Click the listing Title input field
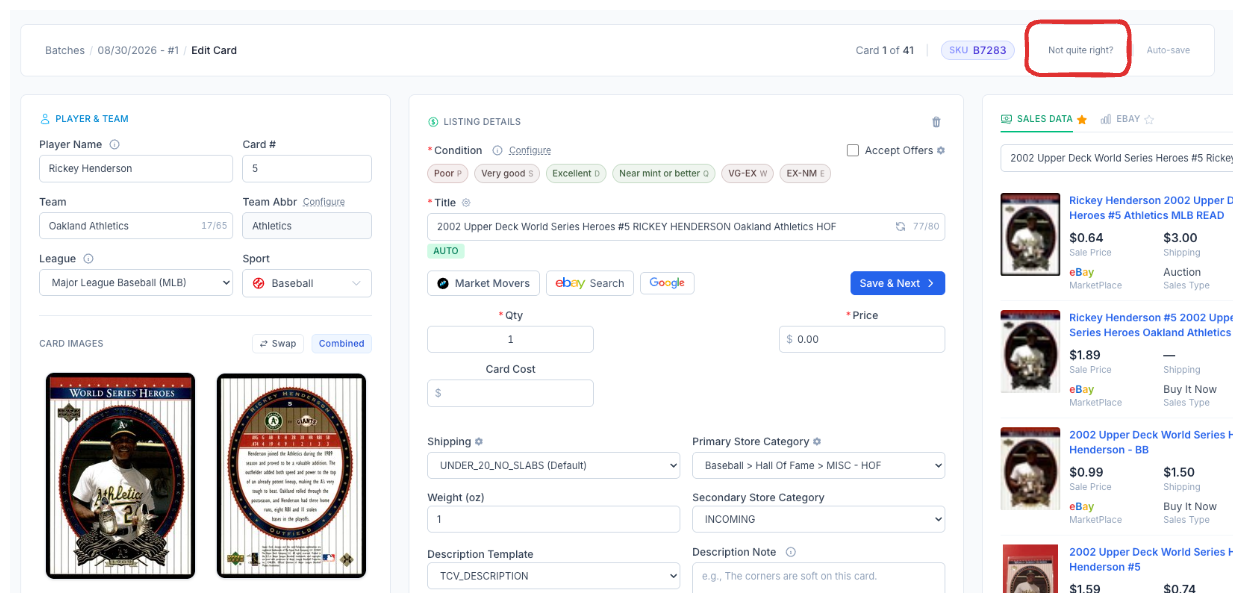The width and height of the screenshot is (1243, 603). click(x=686, y=227)
